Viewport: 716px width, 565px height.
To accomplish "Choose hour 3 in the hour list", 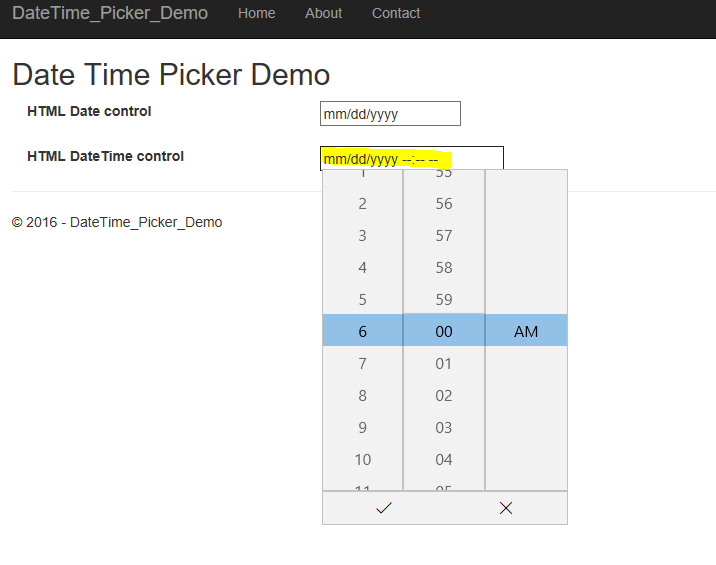I will tap(363, 236).
